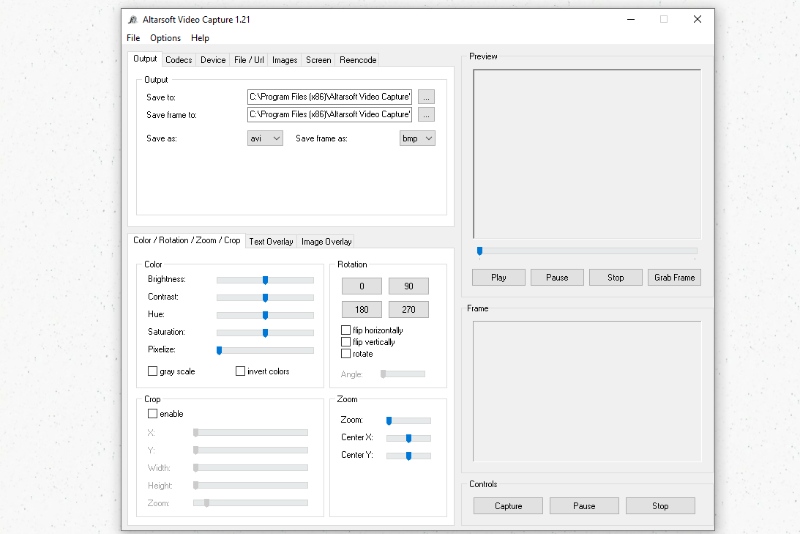Click the Crop Height slider
The height and width of the screenshot is (534, 800).
click(x=251, y=486)
